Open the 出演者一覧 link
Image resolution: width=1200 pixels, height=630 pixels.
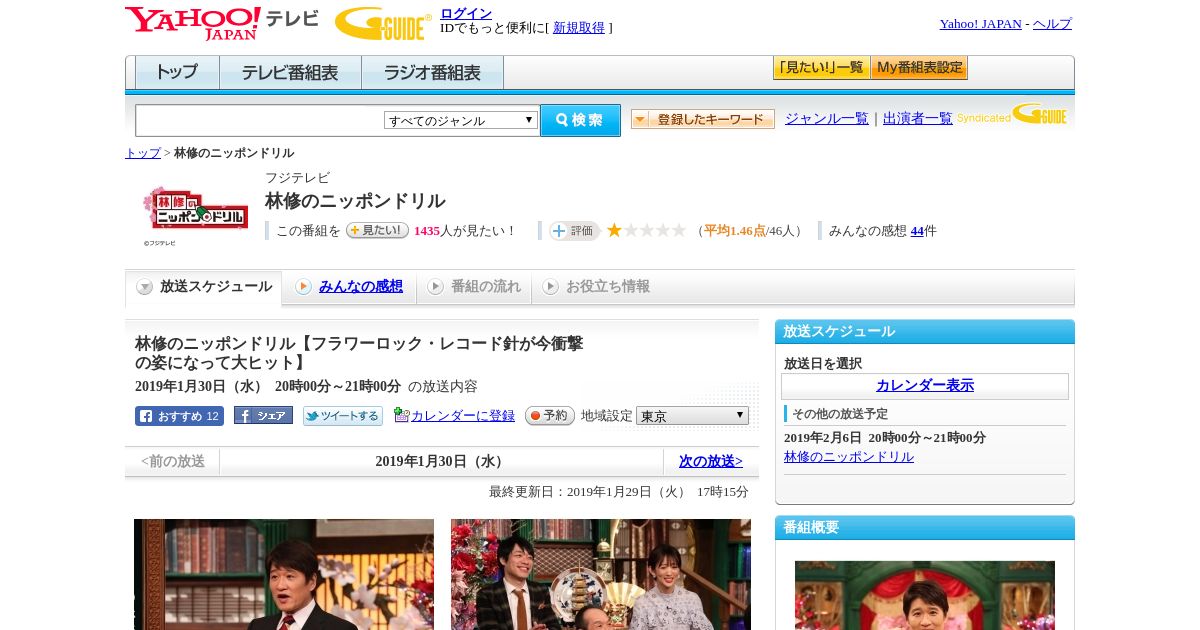click(x=918, y=119)
